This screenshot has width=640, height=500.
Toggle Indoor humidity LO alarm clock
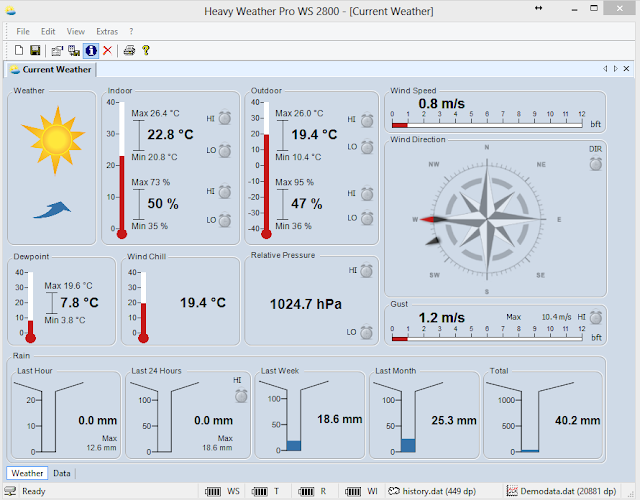[224, 220]
